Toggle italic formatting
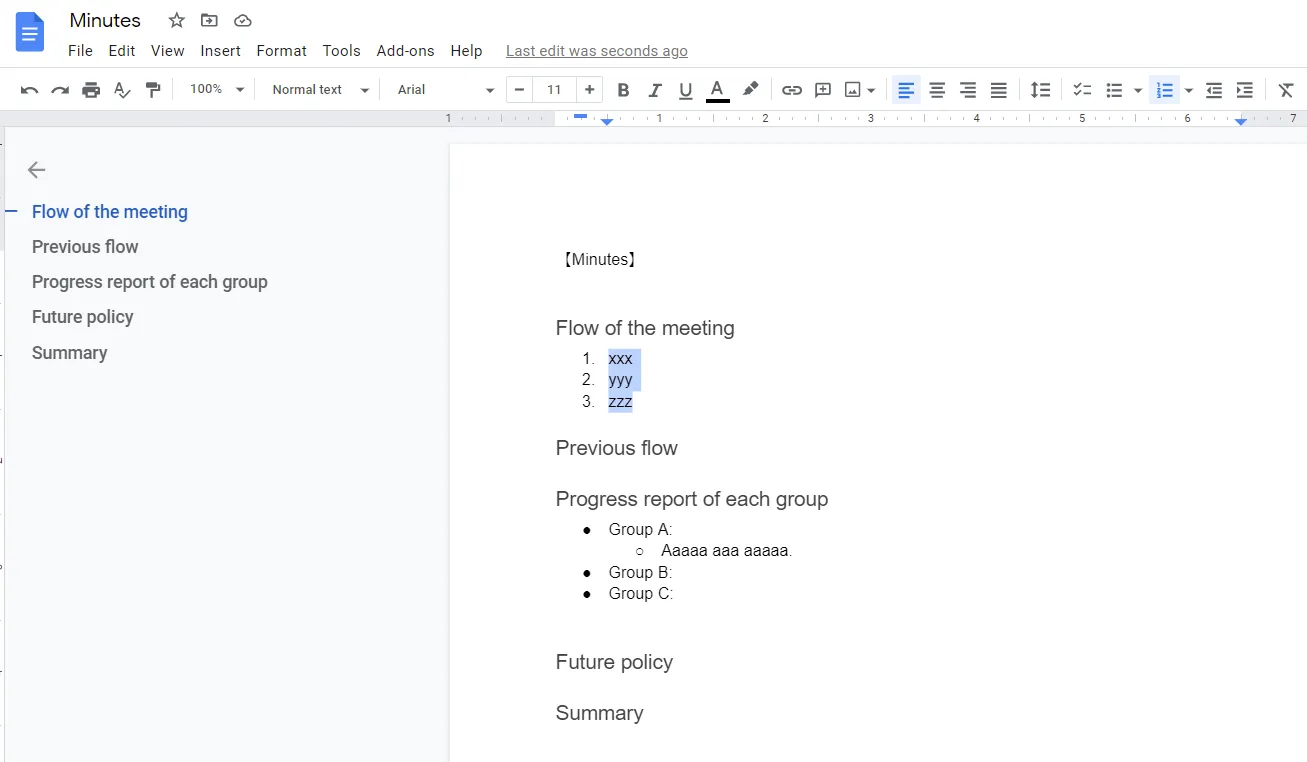 point(655,90)
